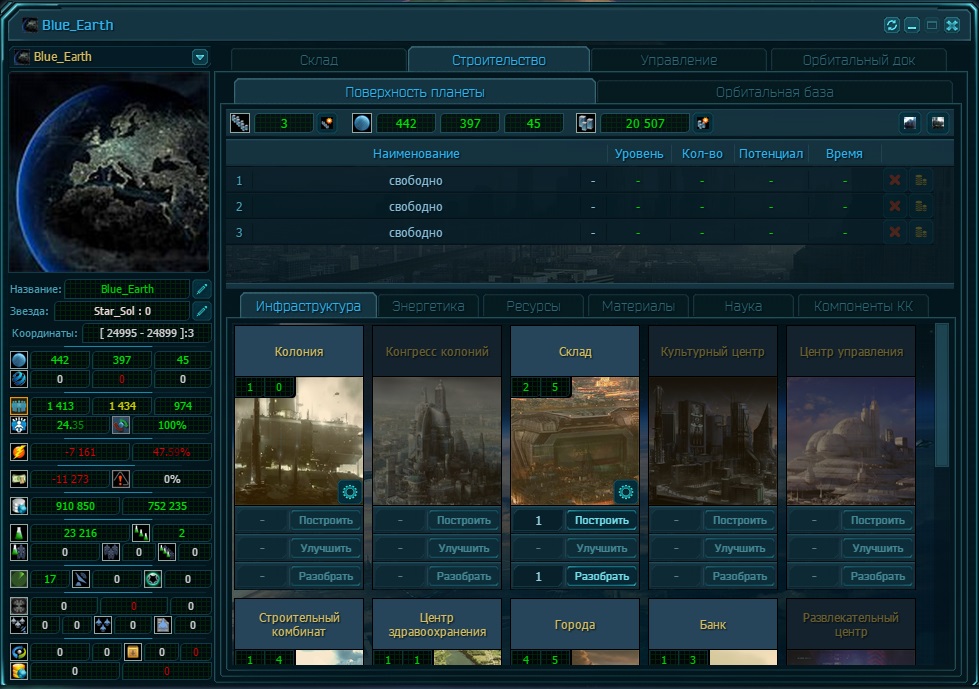Viewport: 979px width, 689px height.
Task: Click the building icon at end of queue row 3
Action: pyautogui.click(x=921, y=233)
